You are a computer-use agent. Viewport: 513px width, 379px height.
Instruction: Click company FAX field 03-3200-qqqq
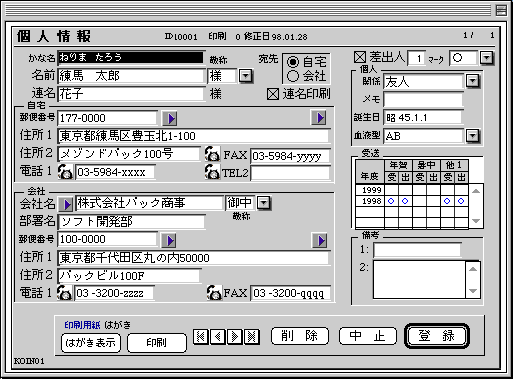point(290,293)
